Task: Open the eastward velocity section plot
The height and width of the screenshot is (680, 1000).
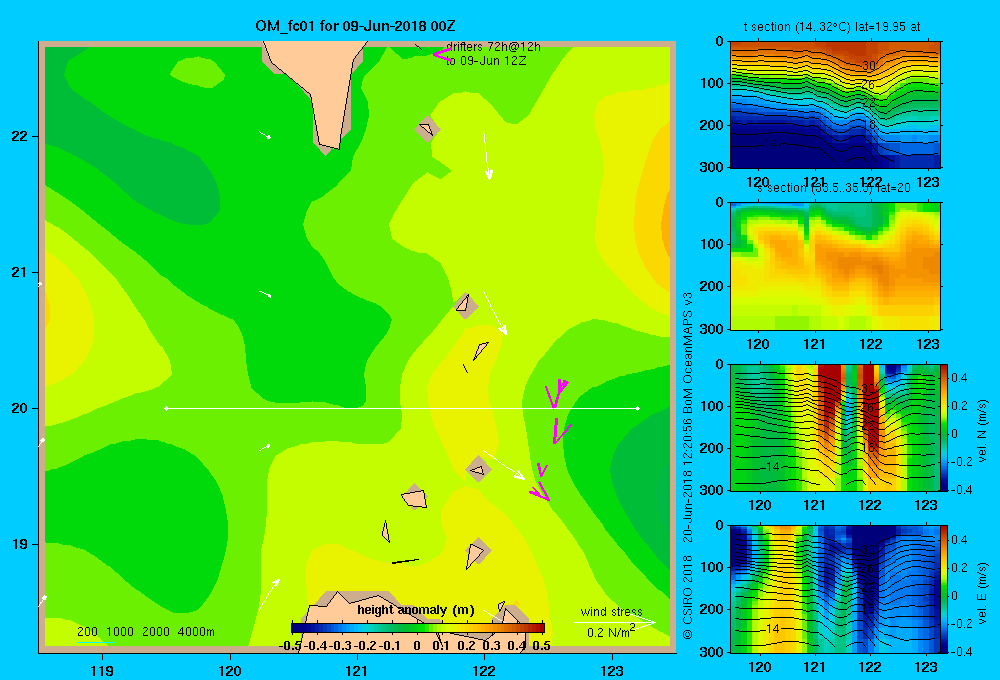Action: (835, 589)
